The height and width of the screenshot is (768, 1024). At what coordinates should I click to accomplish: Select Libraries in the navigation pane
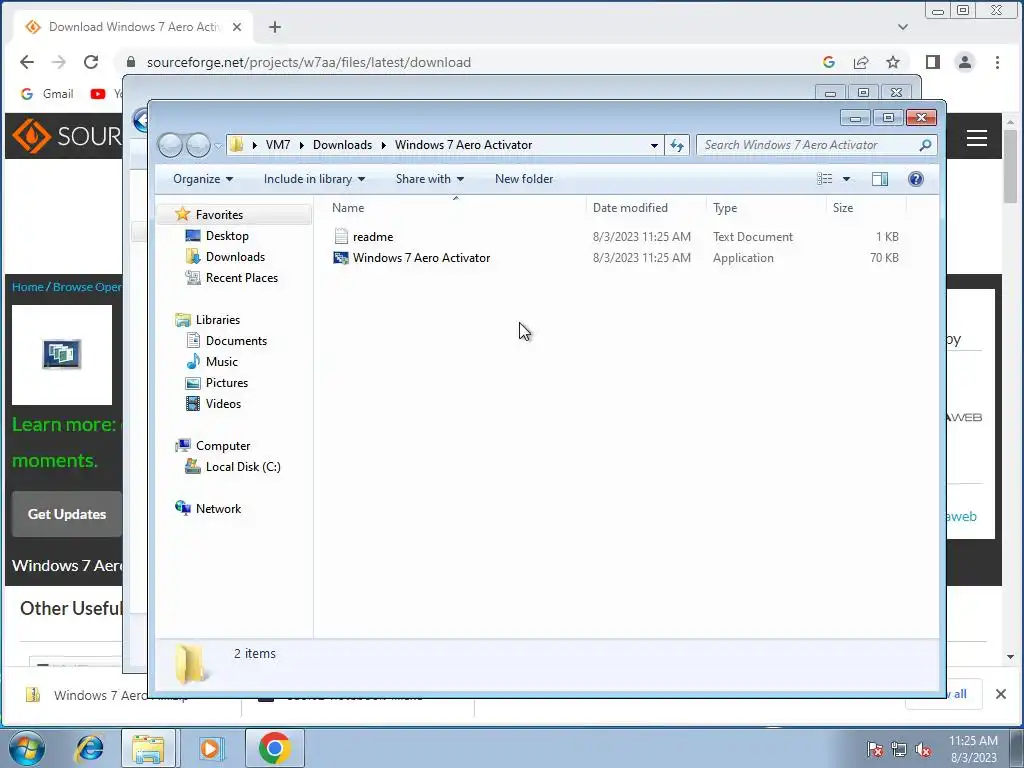pos(217,320)
